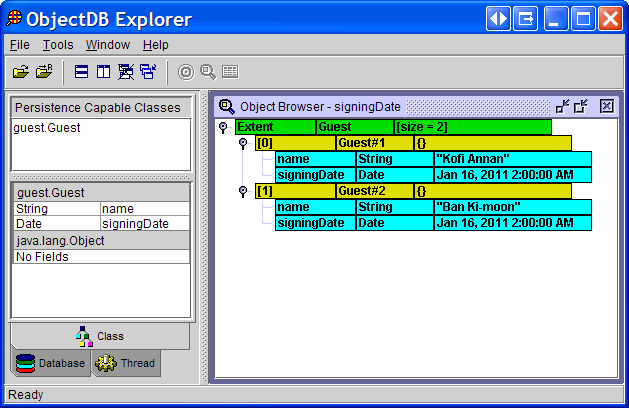Image resolution: width=629 pixels, height=408 pixels.
Task: Click the Object Browser magnifier icon
Action: pyautogui.click(x=227, y=107)
